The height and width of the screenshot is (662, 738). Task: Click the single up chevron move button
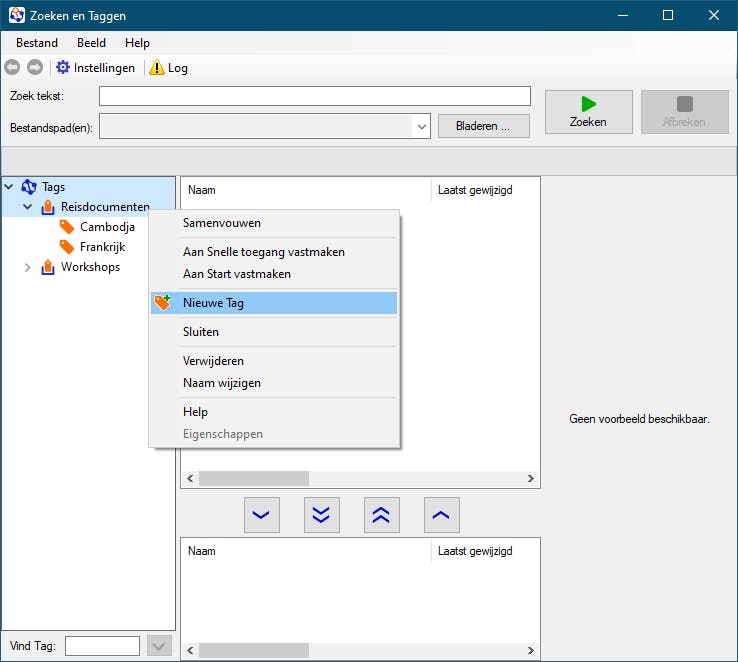(441, 515)
